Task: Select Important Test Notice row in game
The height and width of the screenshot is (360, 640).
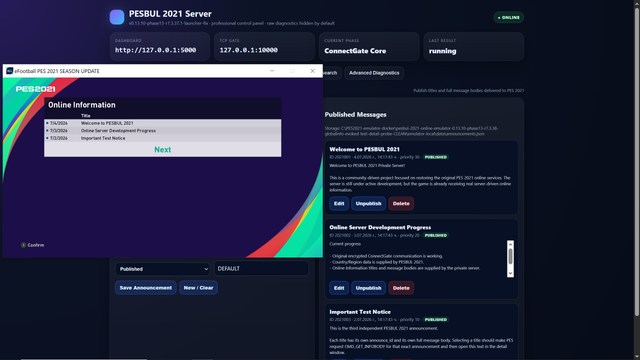Action: pos(162,138)
